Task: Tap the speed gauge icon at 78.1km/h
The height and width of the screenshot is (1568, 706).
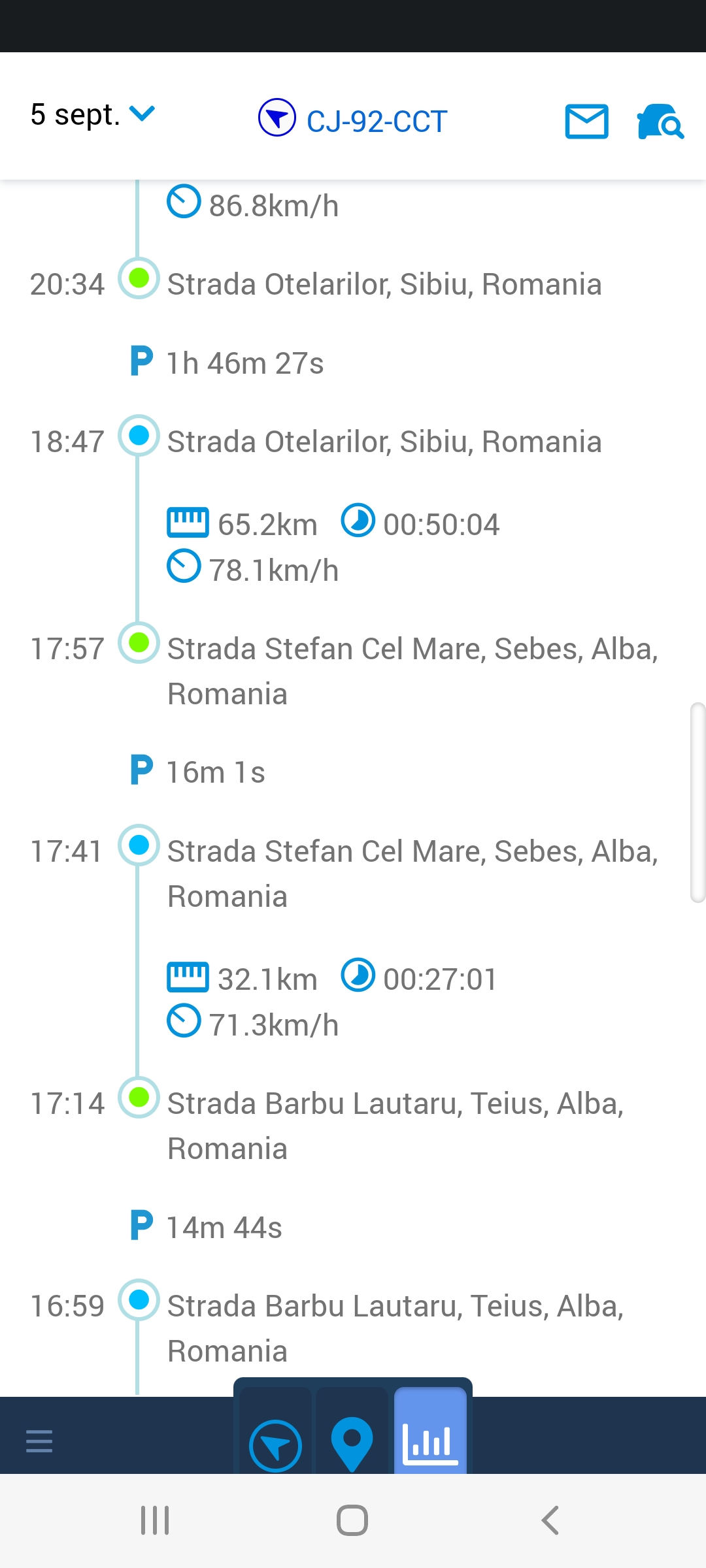Action: point(184,566)
